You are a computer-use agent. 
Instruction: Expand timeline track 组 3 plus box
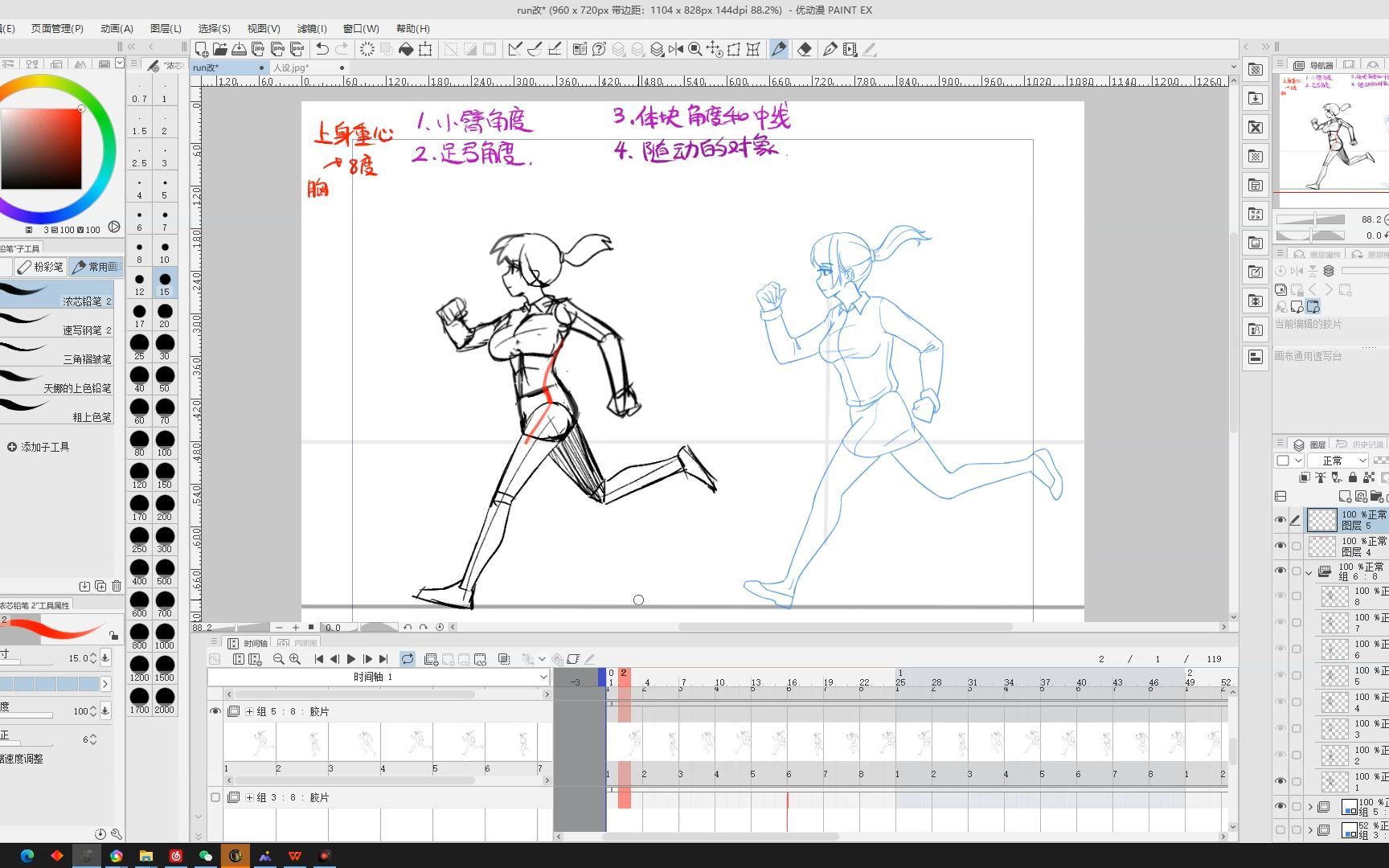(249, 797)
